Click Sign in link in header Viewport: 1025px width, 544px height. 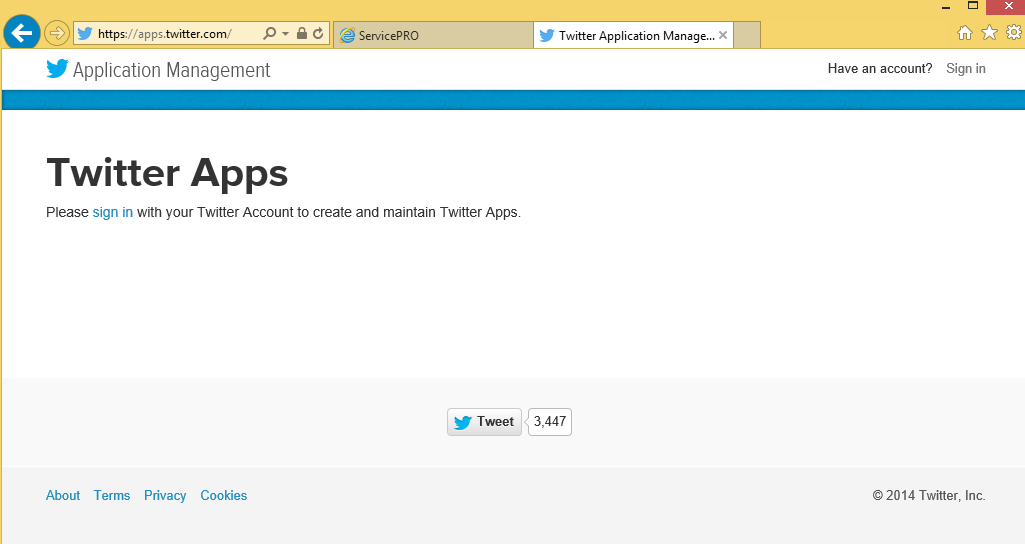(965, 69)
